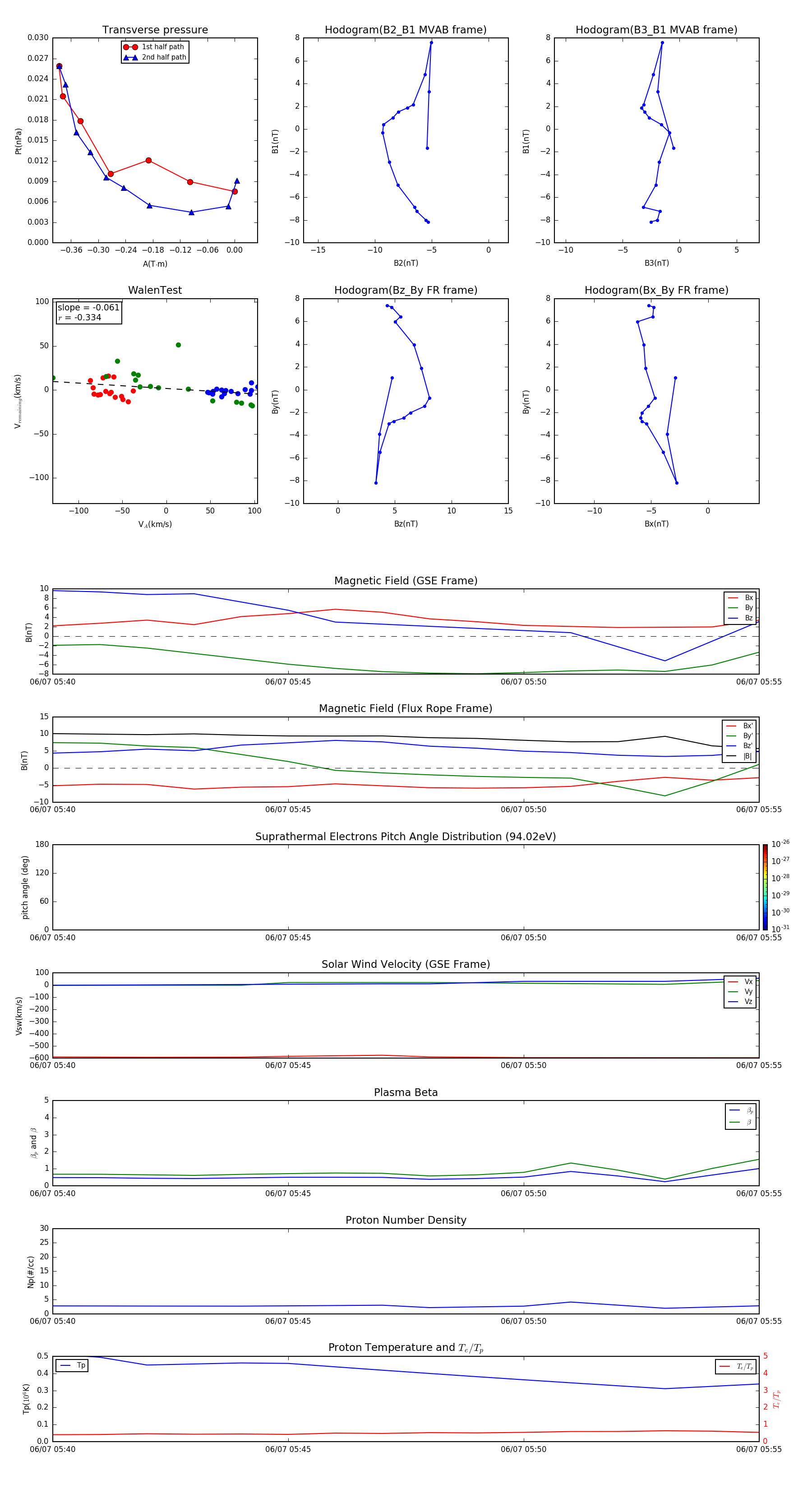Click the 'pitch angle (deg)' axis label

coord(25,887)
